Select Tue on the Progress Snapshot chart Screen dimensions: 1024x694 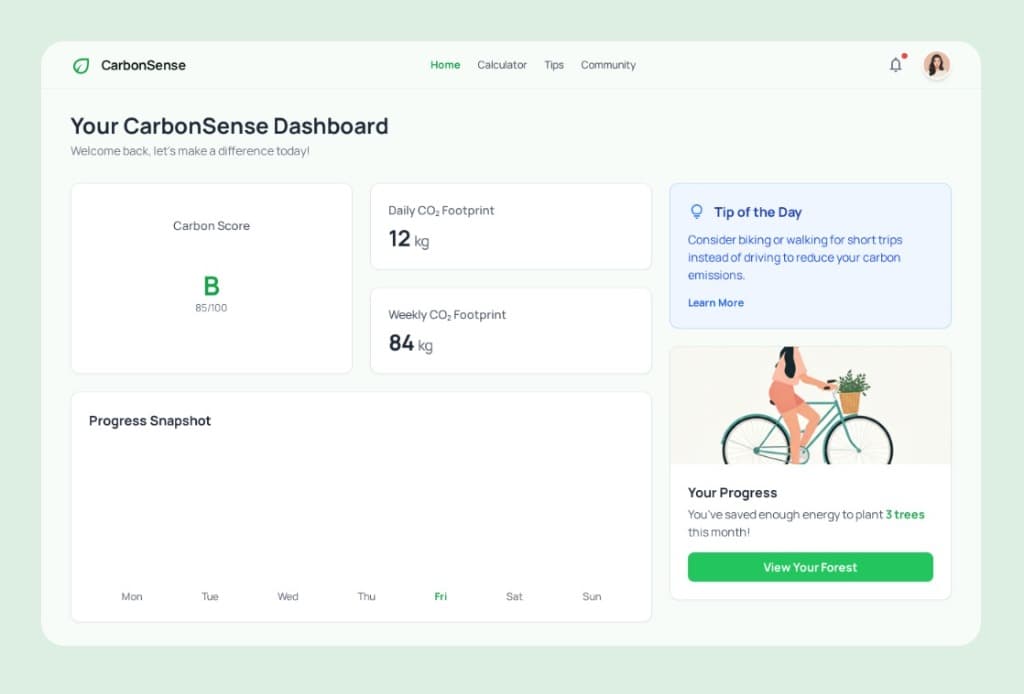point(210,596)
